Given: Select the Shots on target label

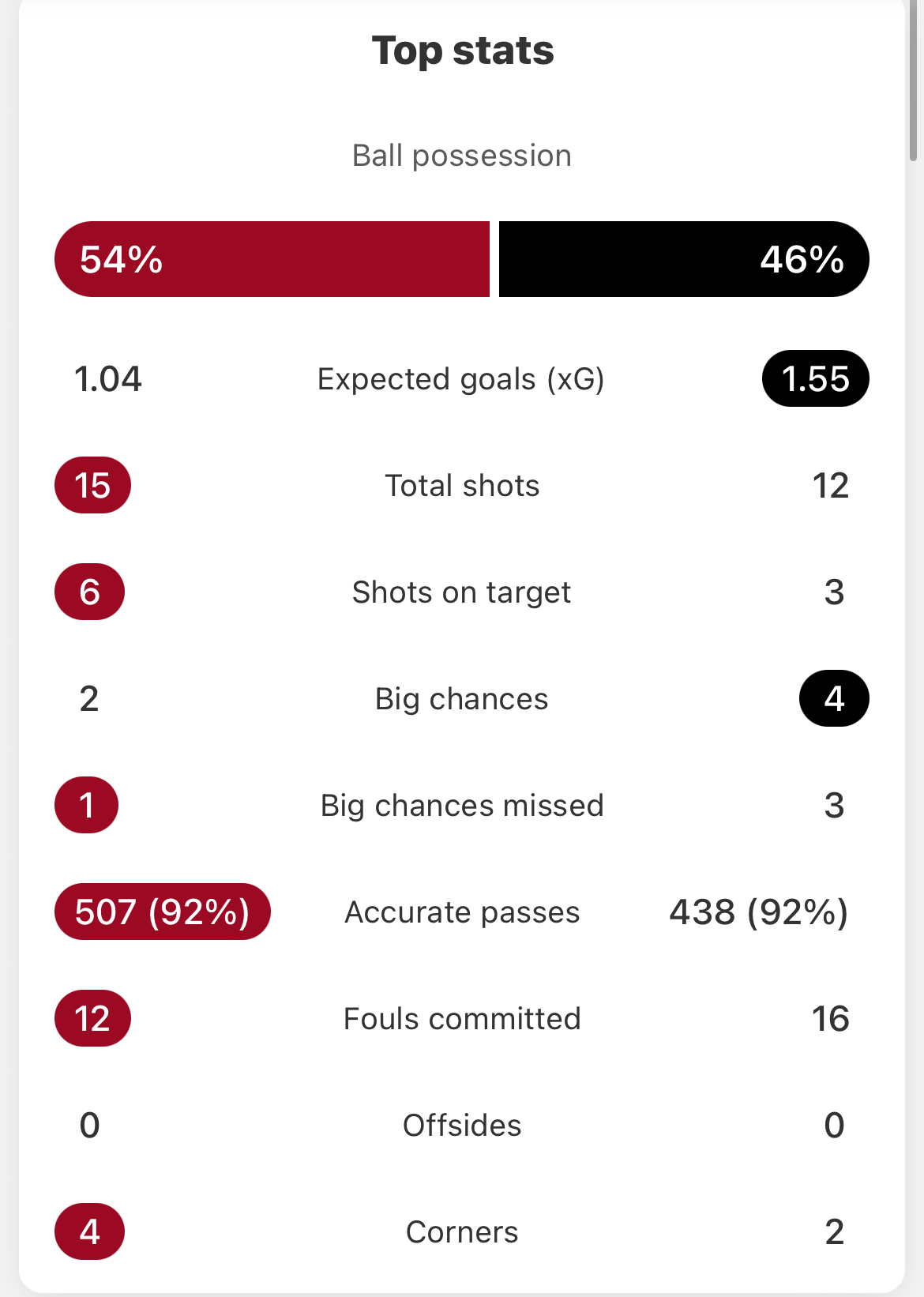Looking at the screenshot, I should [x=461, y=592].
